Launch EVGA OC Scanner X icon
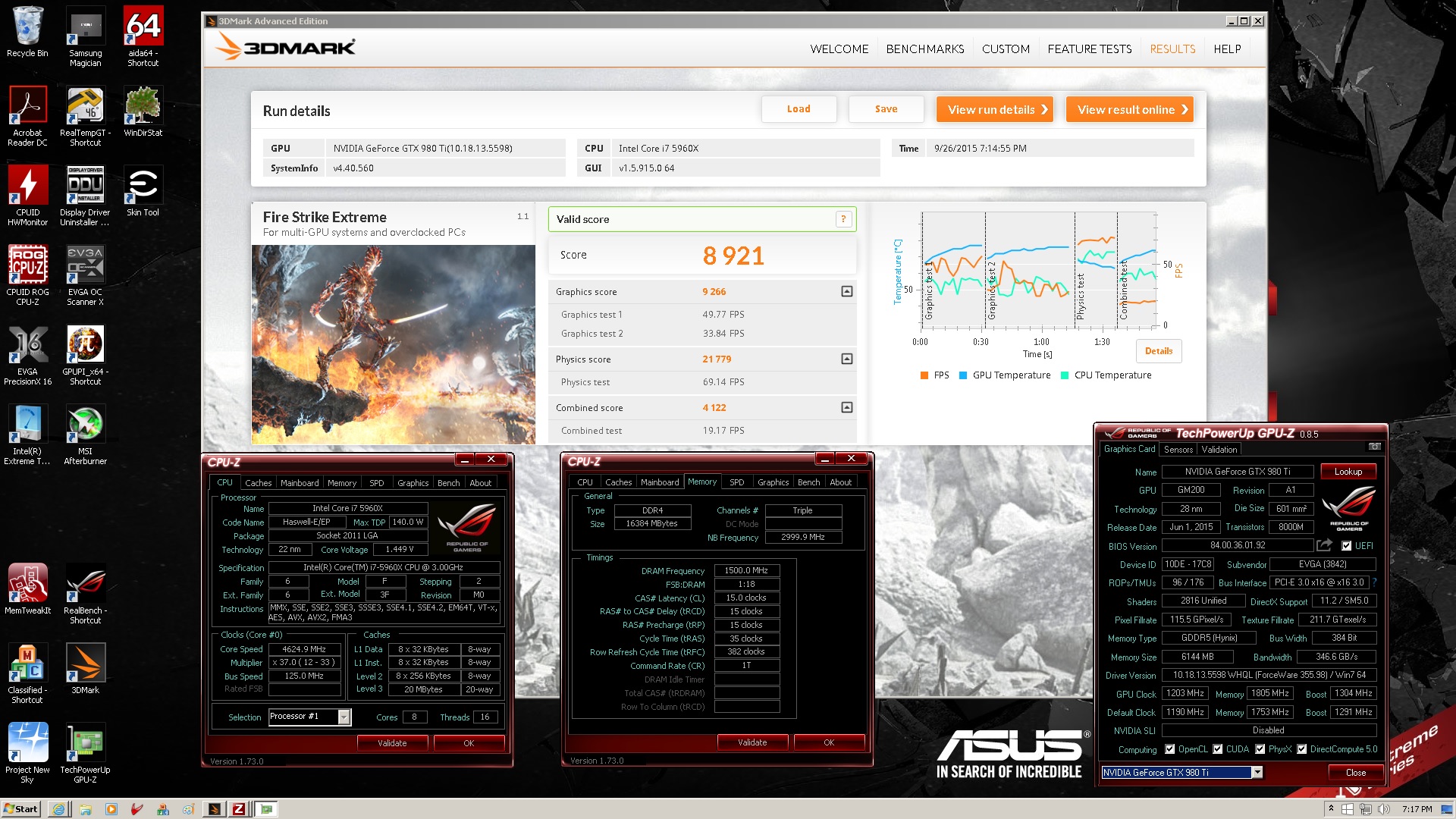Screen dimensions: 1456x819 (85, 275)
